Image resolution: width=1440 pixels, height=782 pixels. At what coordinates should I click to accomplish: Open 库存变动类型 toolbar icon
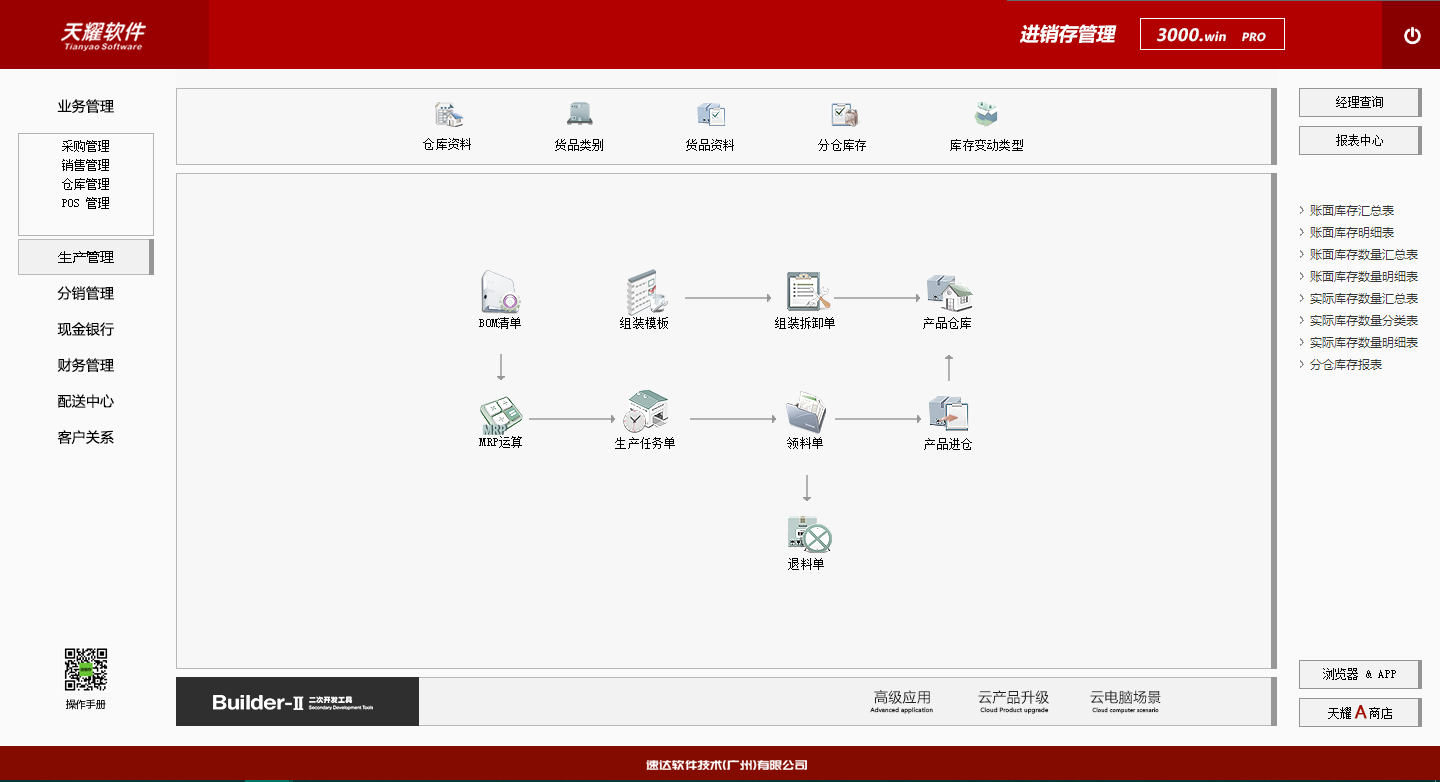(x=986, y=115)
